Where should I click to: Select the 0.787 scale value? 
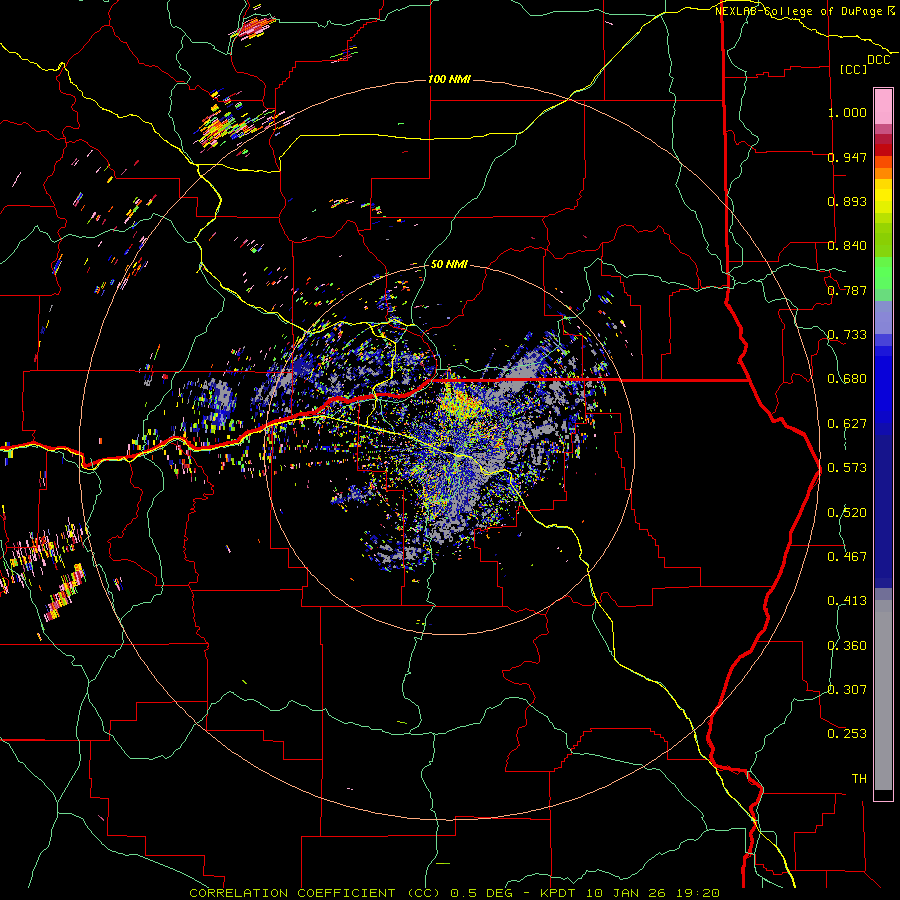coord(847,290)
